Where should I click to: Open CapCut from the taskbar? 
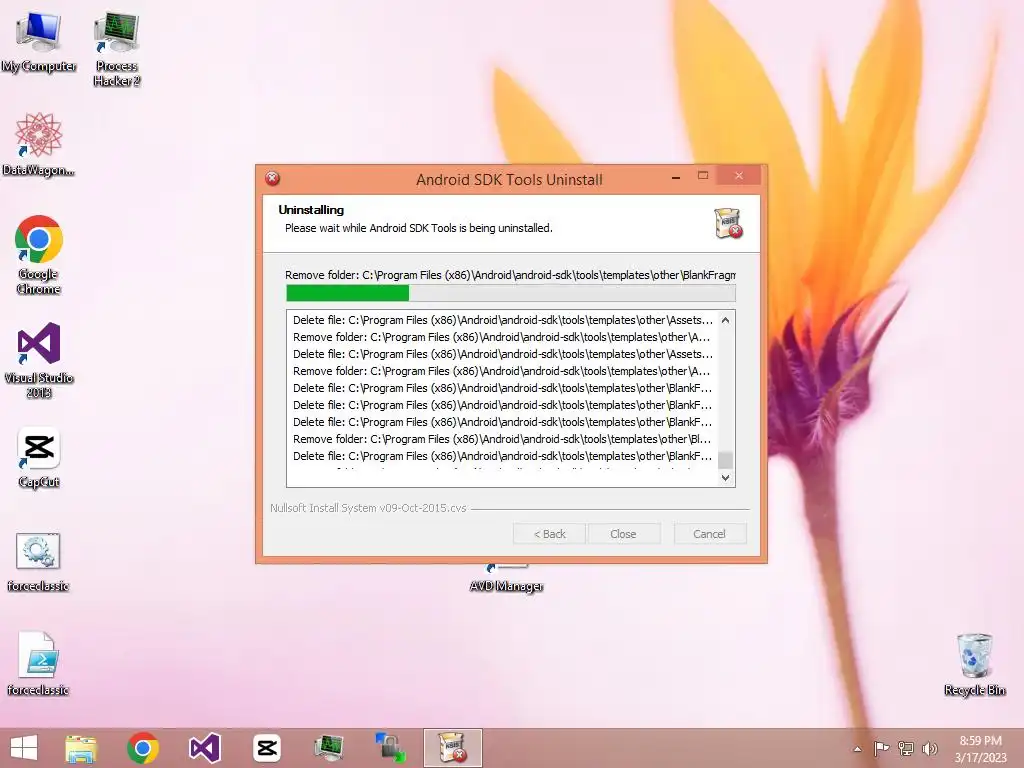tap(266, 748)
